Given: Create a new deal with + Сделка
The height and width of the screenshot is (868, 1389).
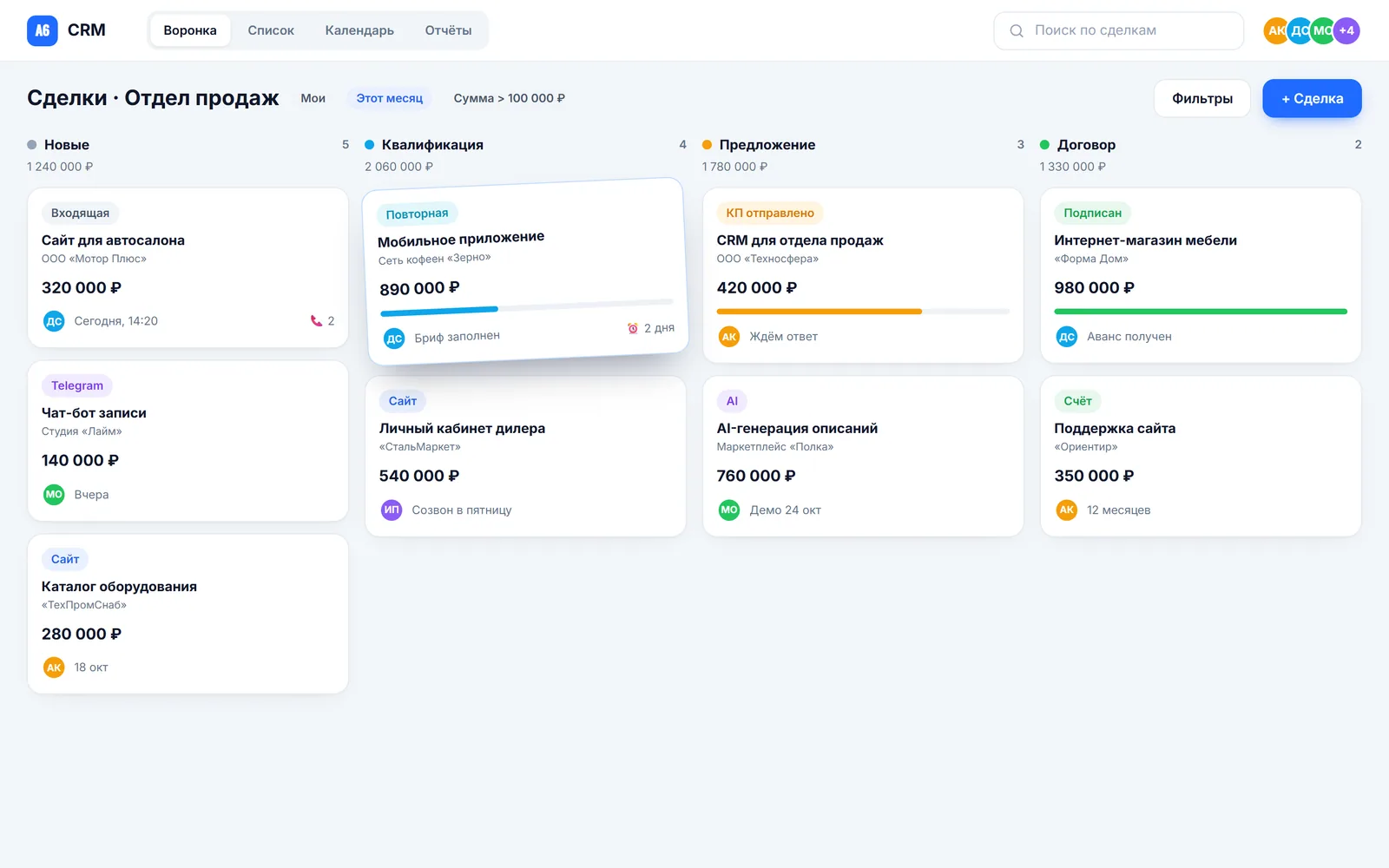Looking at the screenshot, I should [1312, 98].
